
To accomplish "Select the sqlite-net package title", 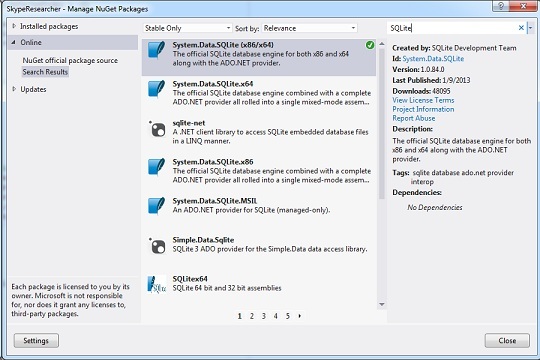I will (x=189, y=123).
